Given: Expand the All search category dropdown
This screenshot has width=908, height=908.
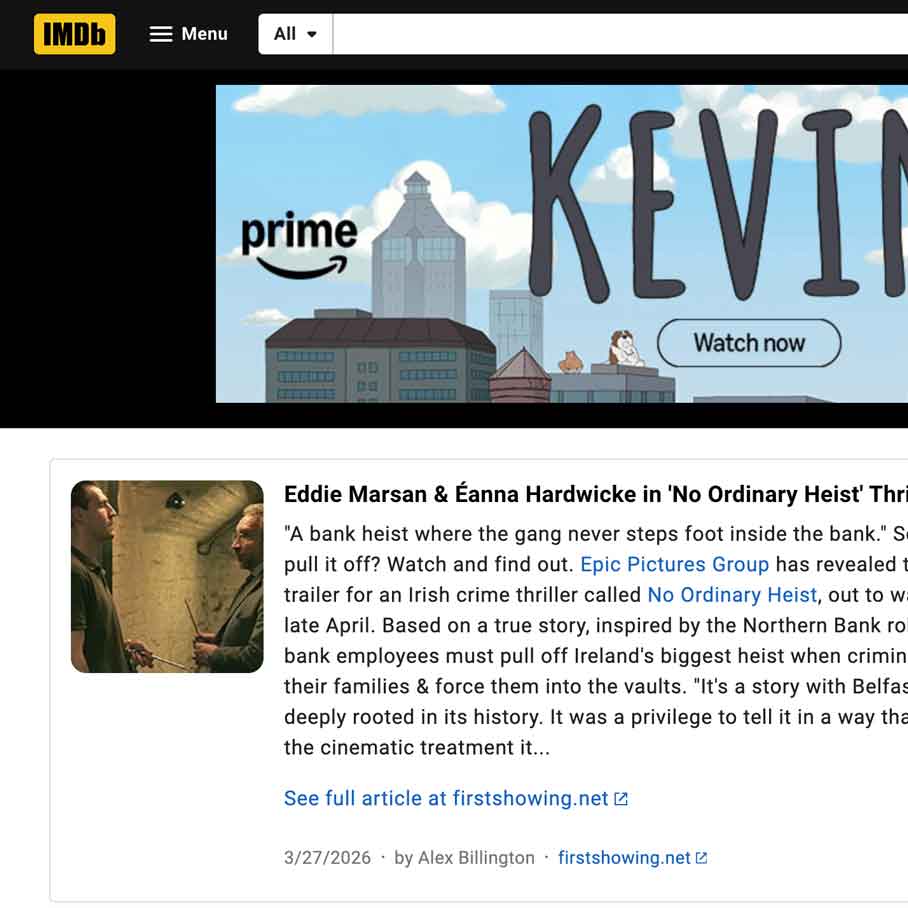Looking at the screenshot, I should point(295,34).
